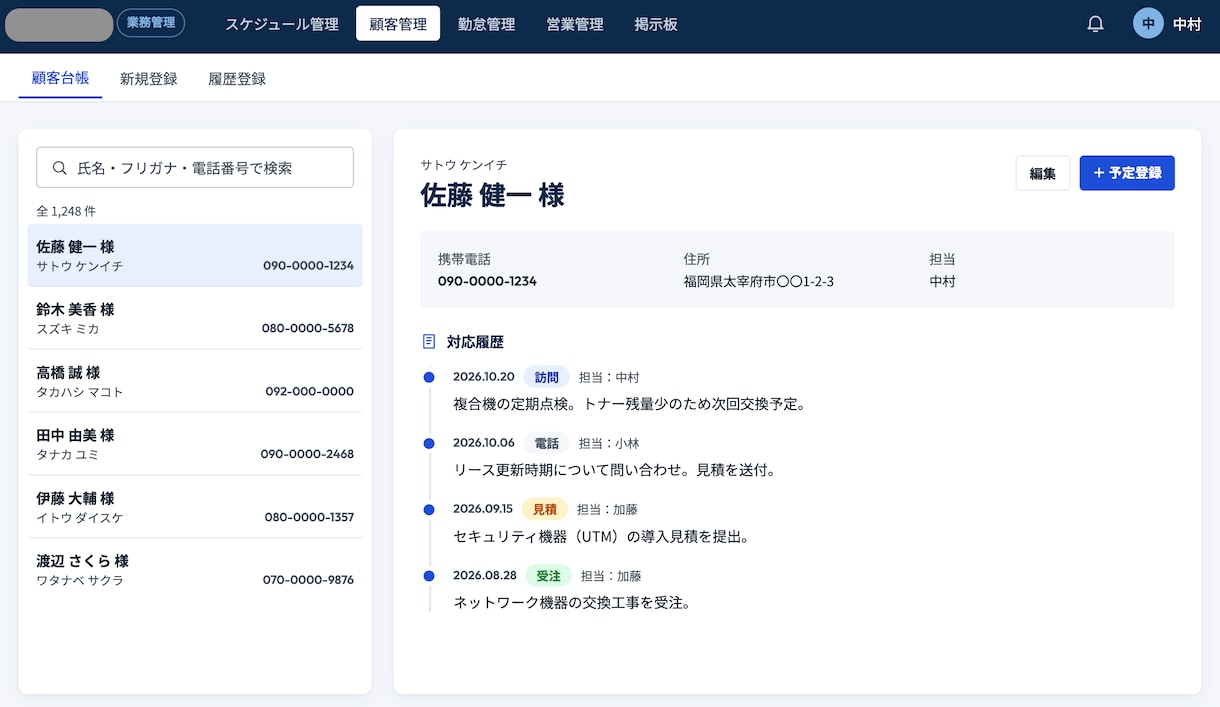Open 営業管理 section
The width and height of the screenshot is (1220, 707).
tap(575, 24)
